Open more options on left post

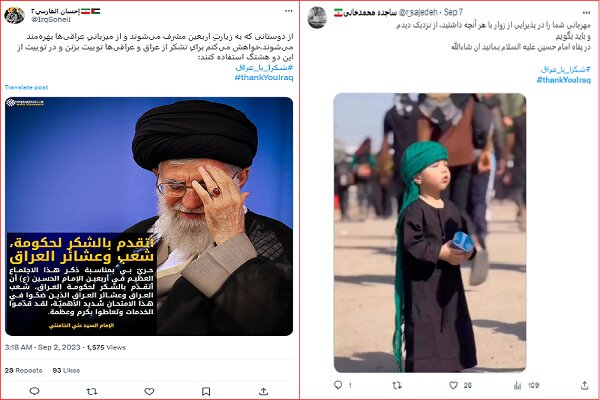point(289,11)
